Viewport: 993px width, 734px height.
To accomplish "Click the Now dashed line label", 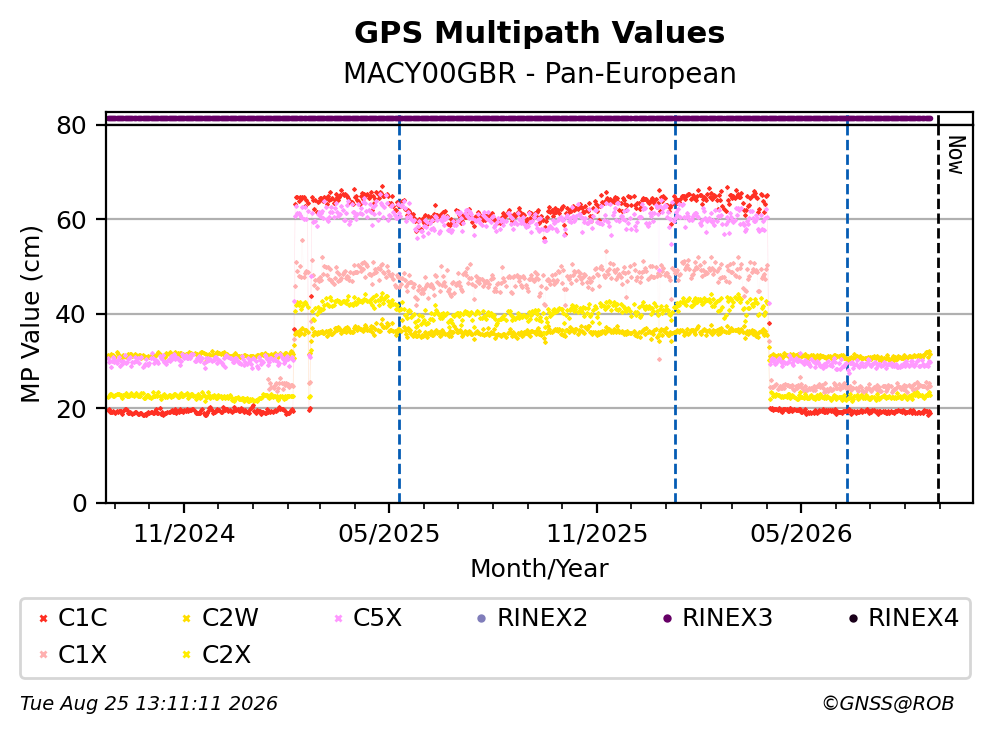I will coord(955,155).
